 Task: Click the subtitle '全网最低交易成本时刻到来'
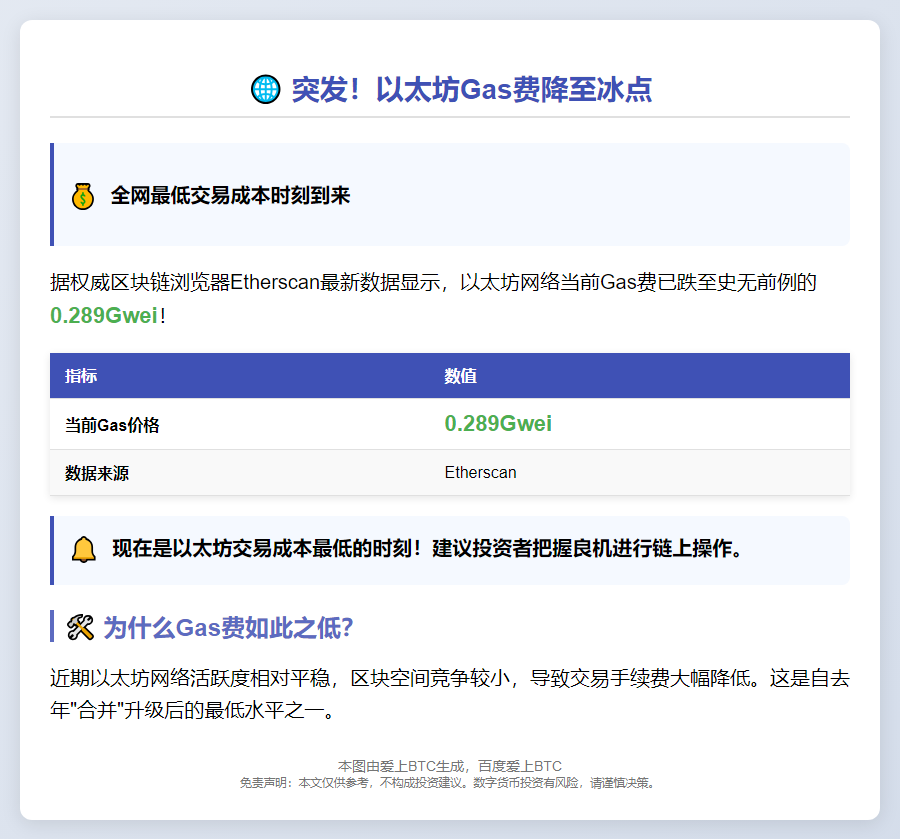click(x=230, y=196)
